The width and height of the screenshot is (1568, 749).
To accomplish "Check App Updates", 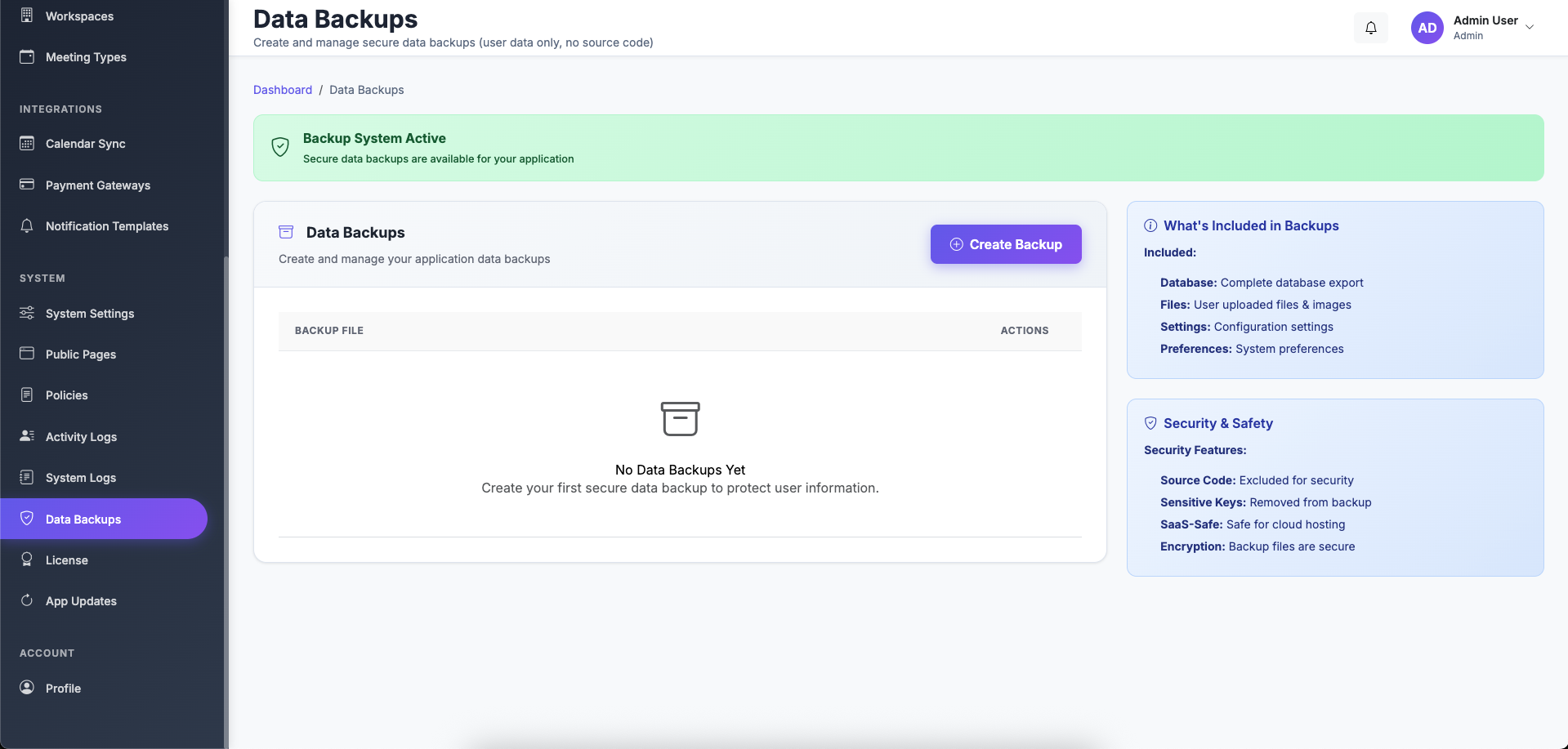I will point(80,601).
